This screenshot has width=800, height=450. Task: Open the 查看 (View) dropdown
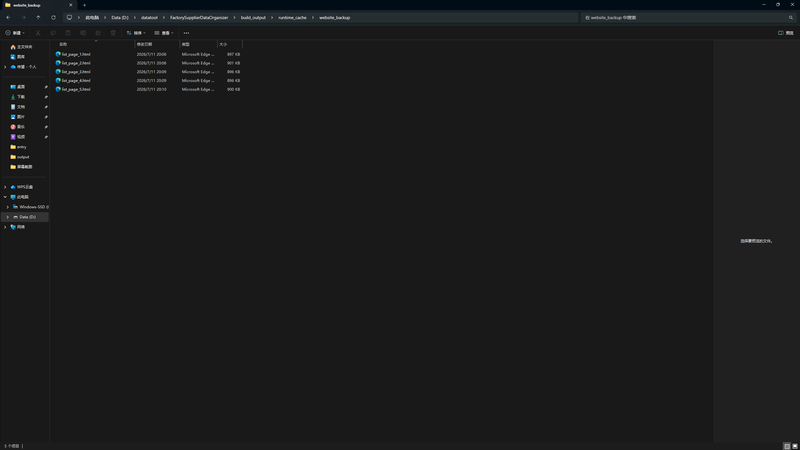(164, 33)
